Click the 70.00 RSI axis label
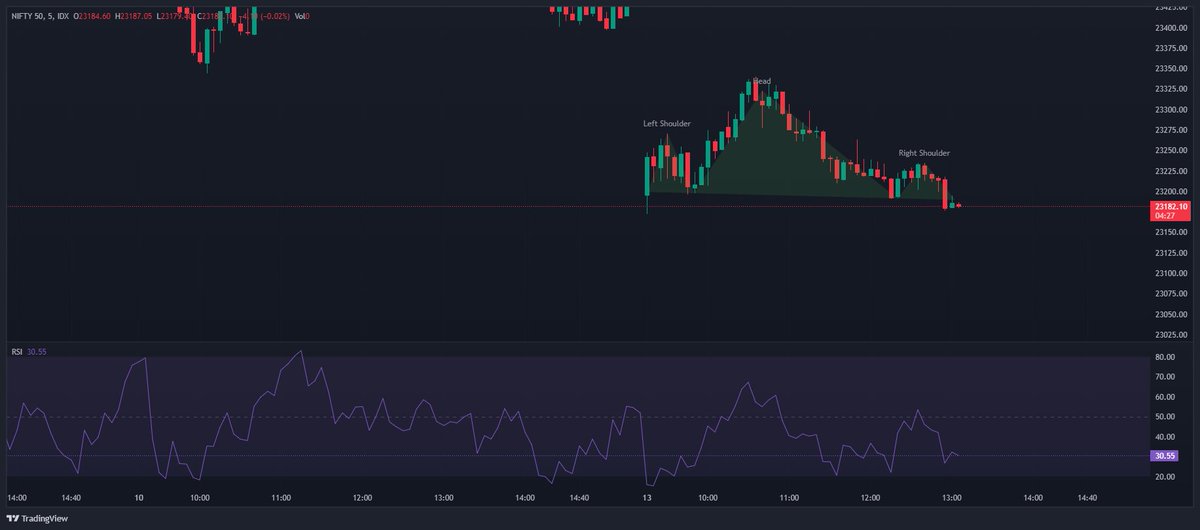 1163,377
